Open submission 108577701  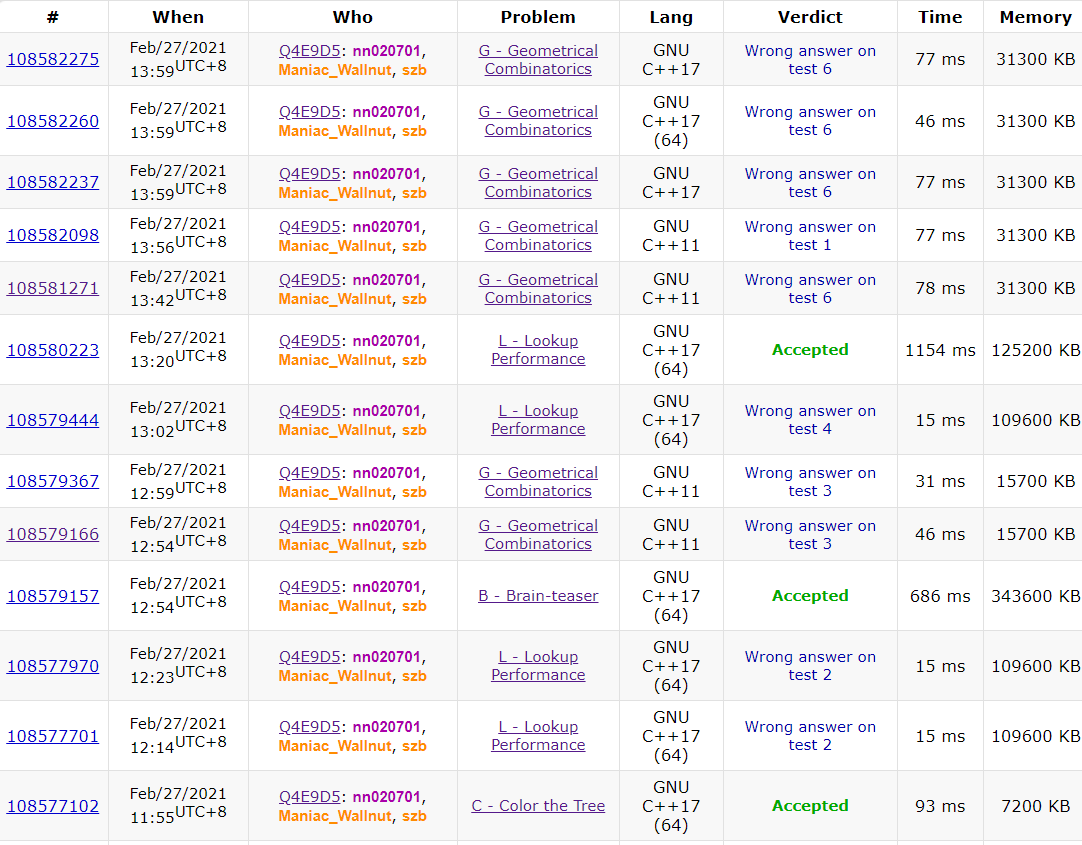coord(53,736)
